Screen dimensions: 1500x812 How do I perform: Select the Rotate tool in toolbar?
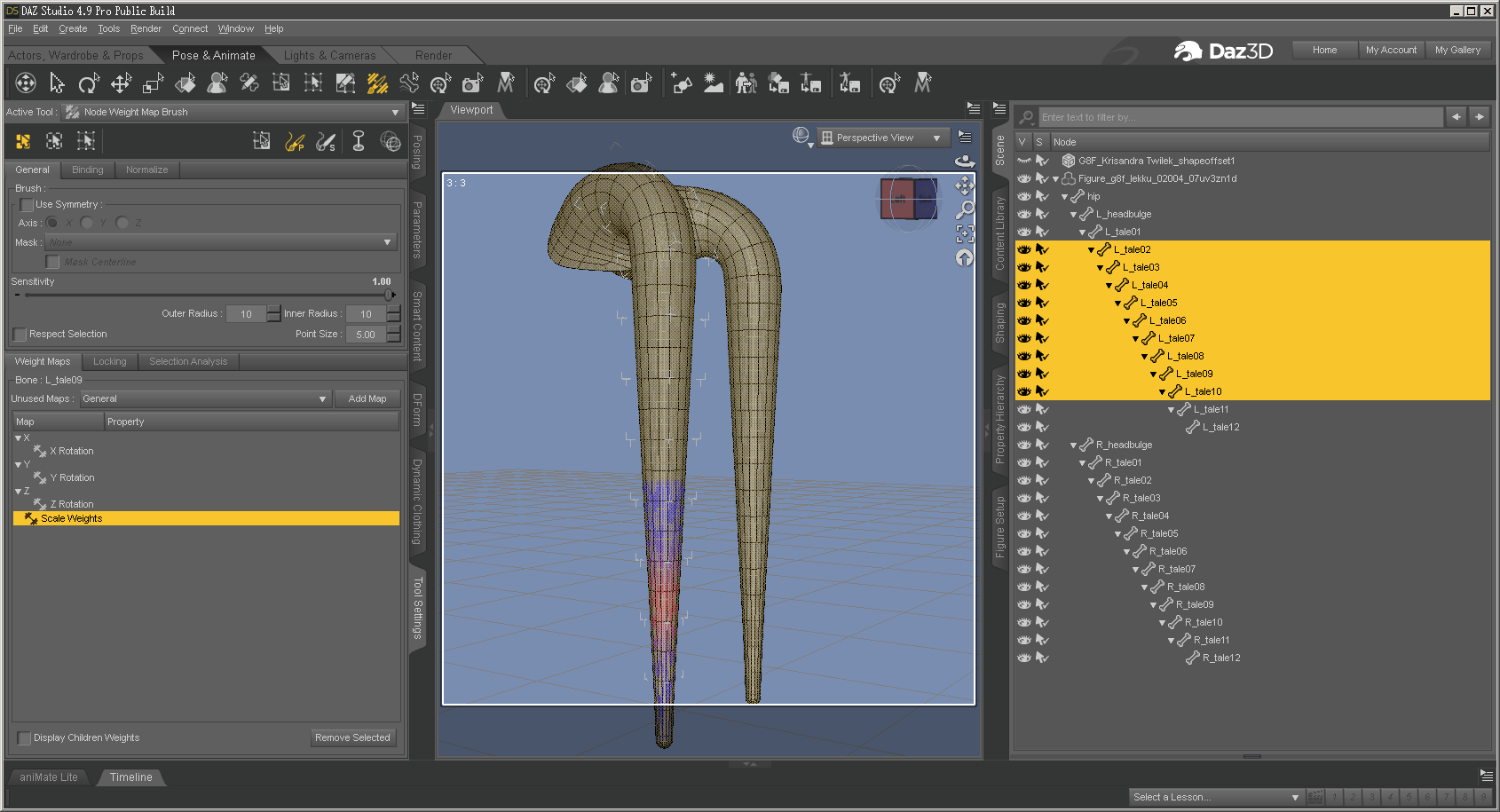89,84
